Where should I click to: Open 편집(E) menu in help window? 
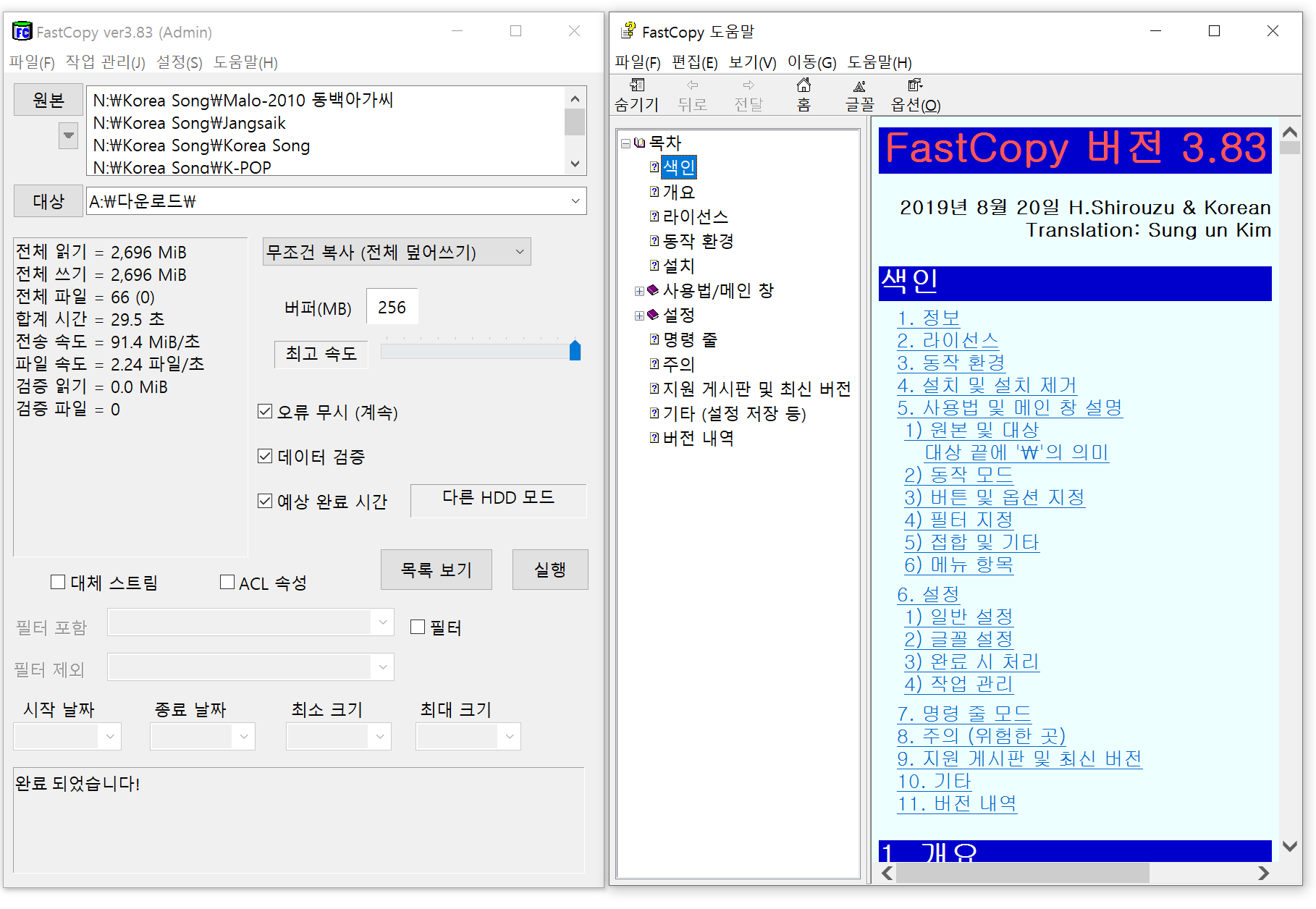pos(694,62)
